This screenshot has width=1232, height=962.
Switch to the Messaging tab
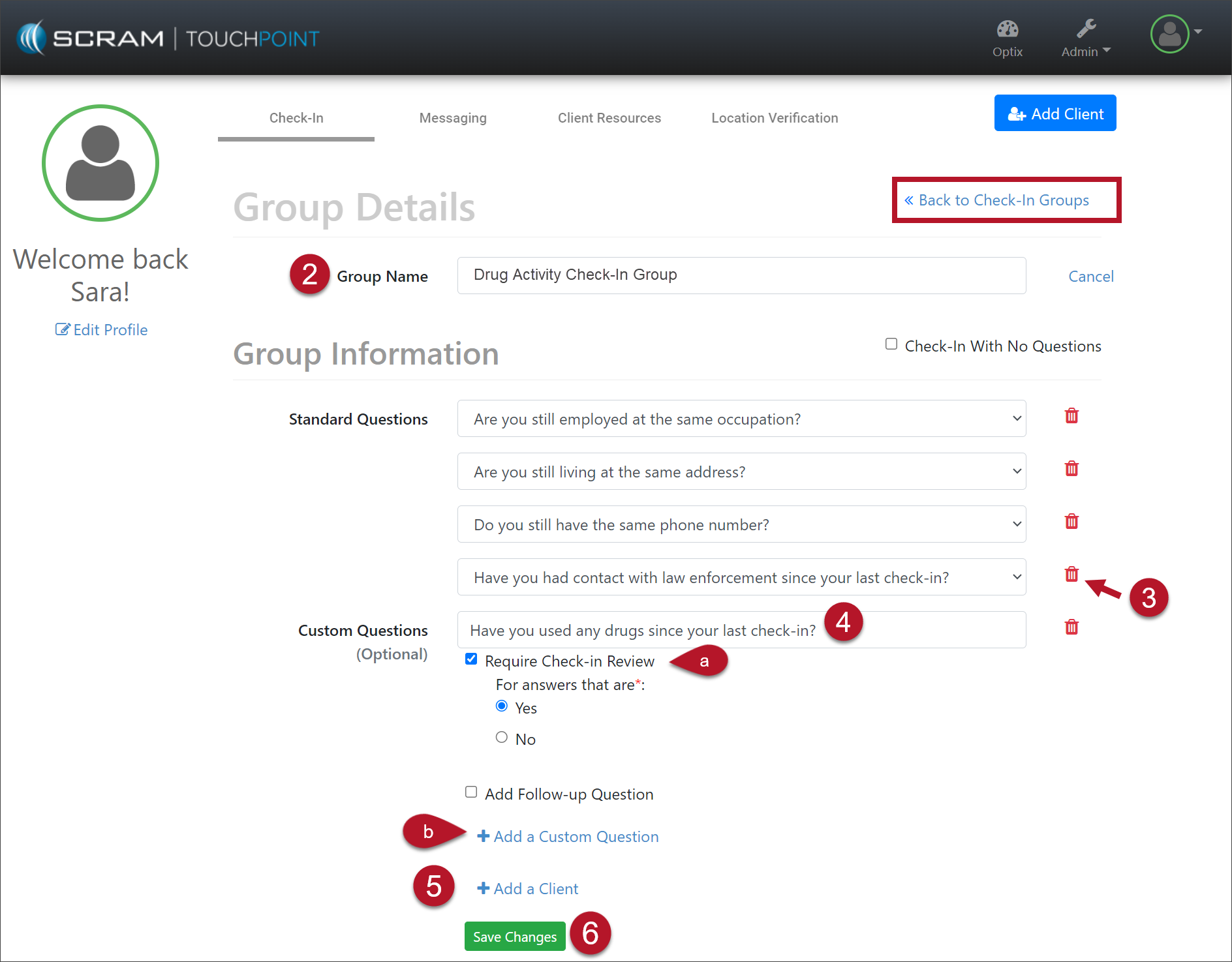tap(453, 118)
